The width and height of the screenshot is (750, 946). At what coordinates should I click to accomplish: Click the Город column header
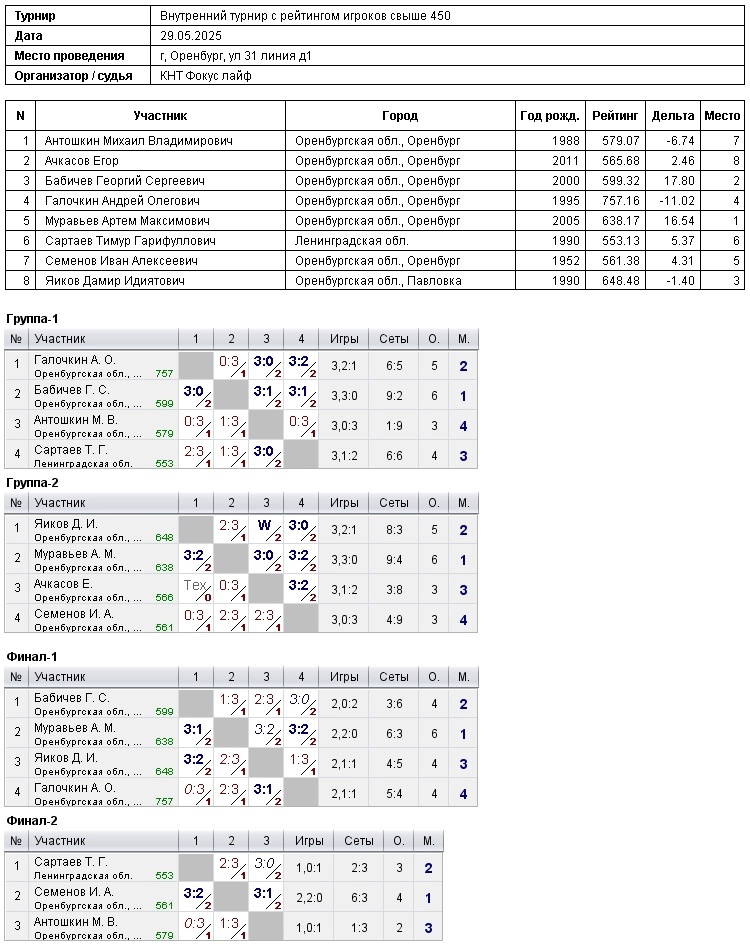pos(400,116)
